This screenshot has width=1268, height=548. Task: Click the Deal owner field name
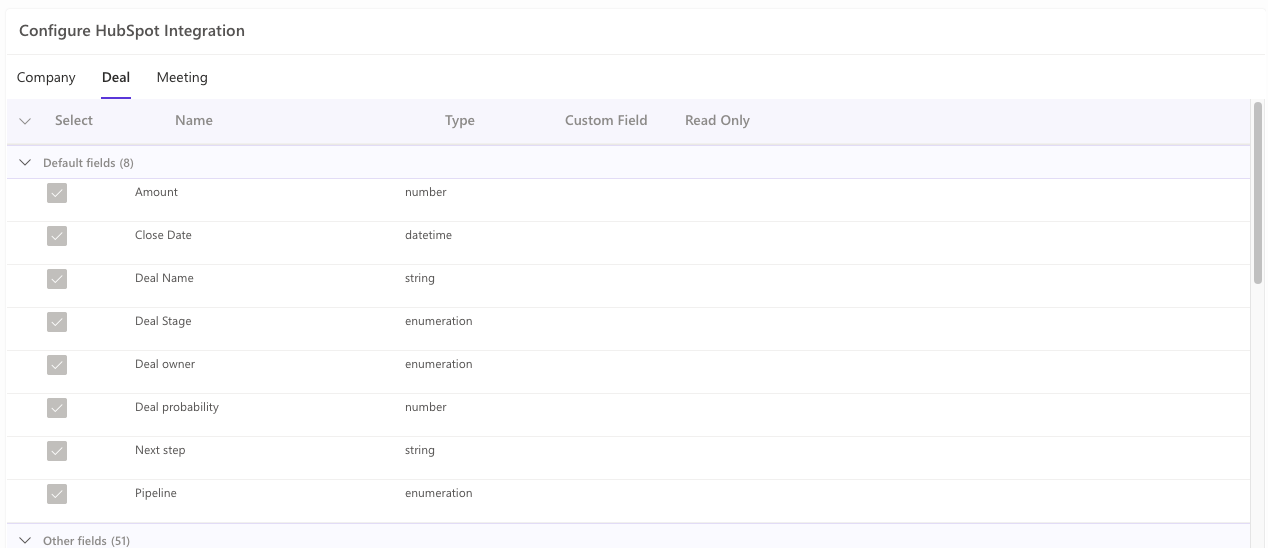pos(165,364)
